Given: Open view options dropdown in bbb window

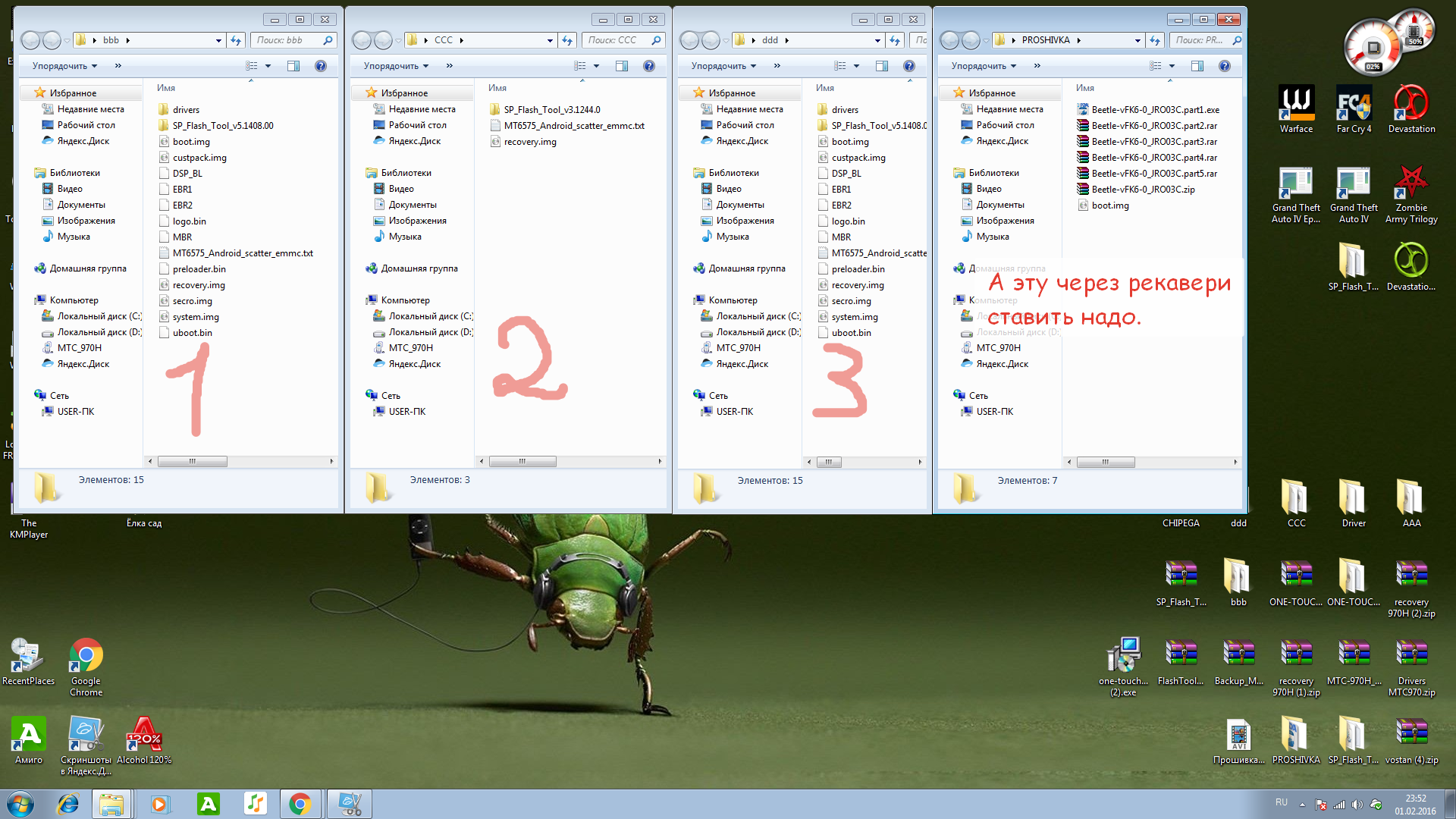Looking at the screenshot, I should 268,66.
